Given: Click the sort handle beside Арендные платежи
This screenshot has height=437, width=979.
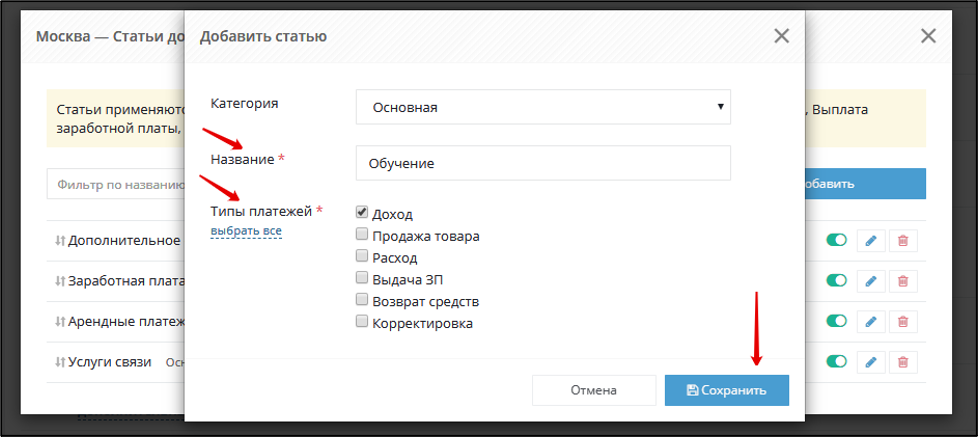Looking at the screenshot, I should (x=60, y=322).
